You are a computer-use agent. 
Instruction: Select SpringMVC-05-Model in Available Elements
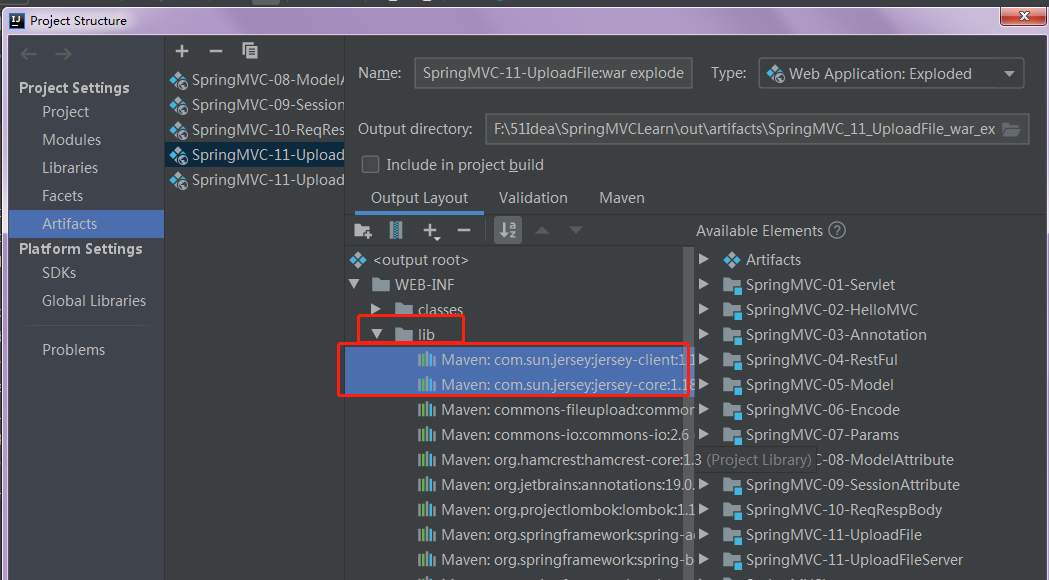coord(820,385)
